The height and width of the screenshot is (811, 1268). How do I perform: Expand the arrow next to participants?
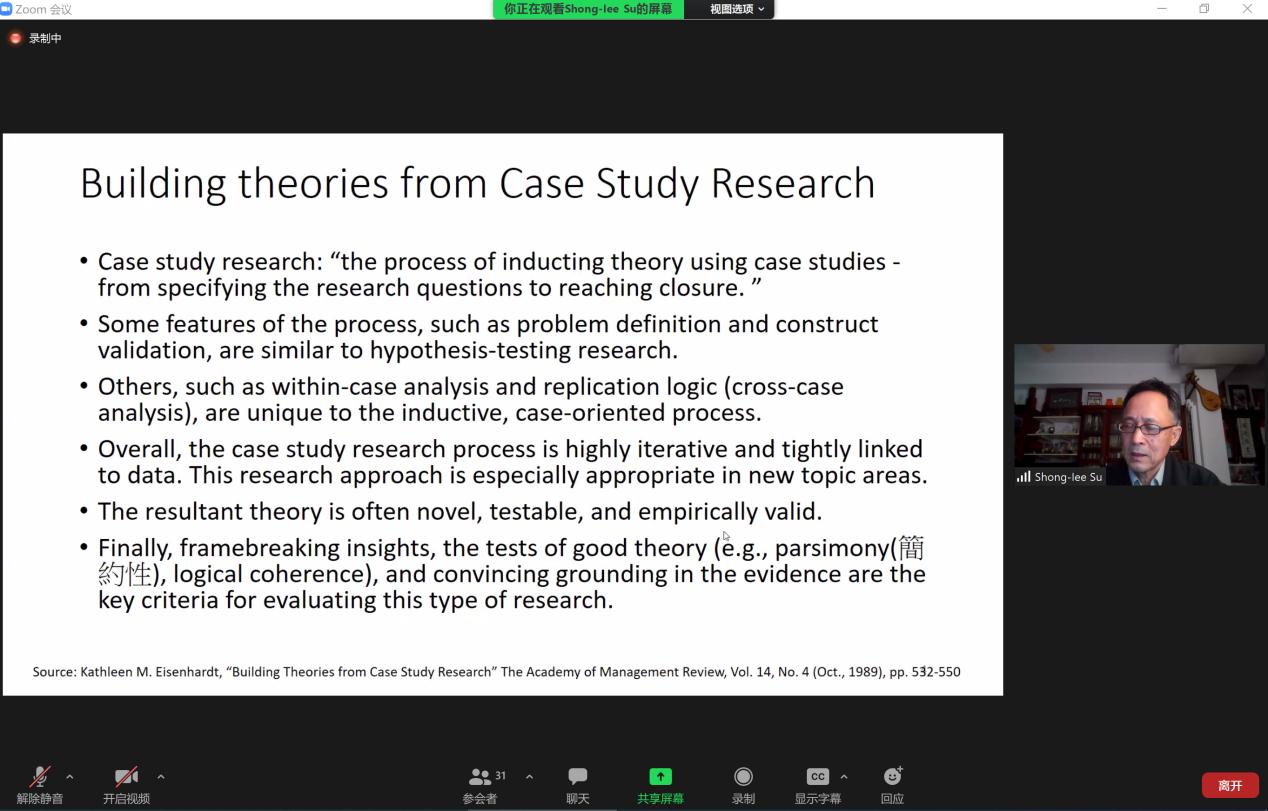(529, 777)
